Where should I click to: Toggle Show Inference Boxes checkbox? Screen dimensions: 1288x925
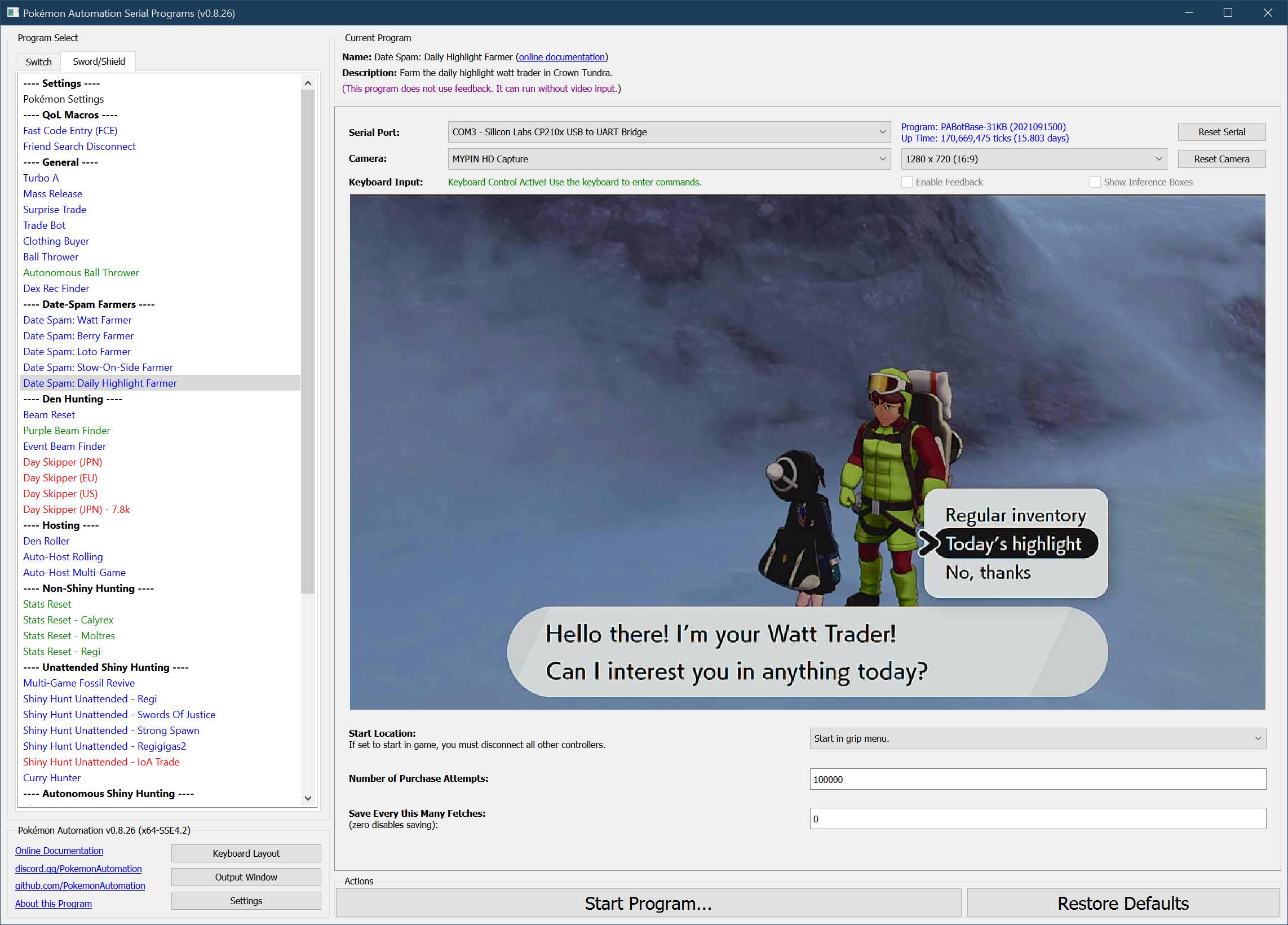[1095, 182]
